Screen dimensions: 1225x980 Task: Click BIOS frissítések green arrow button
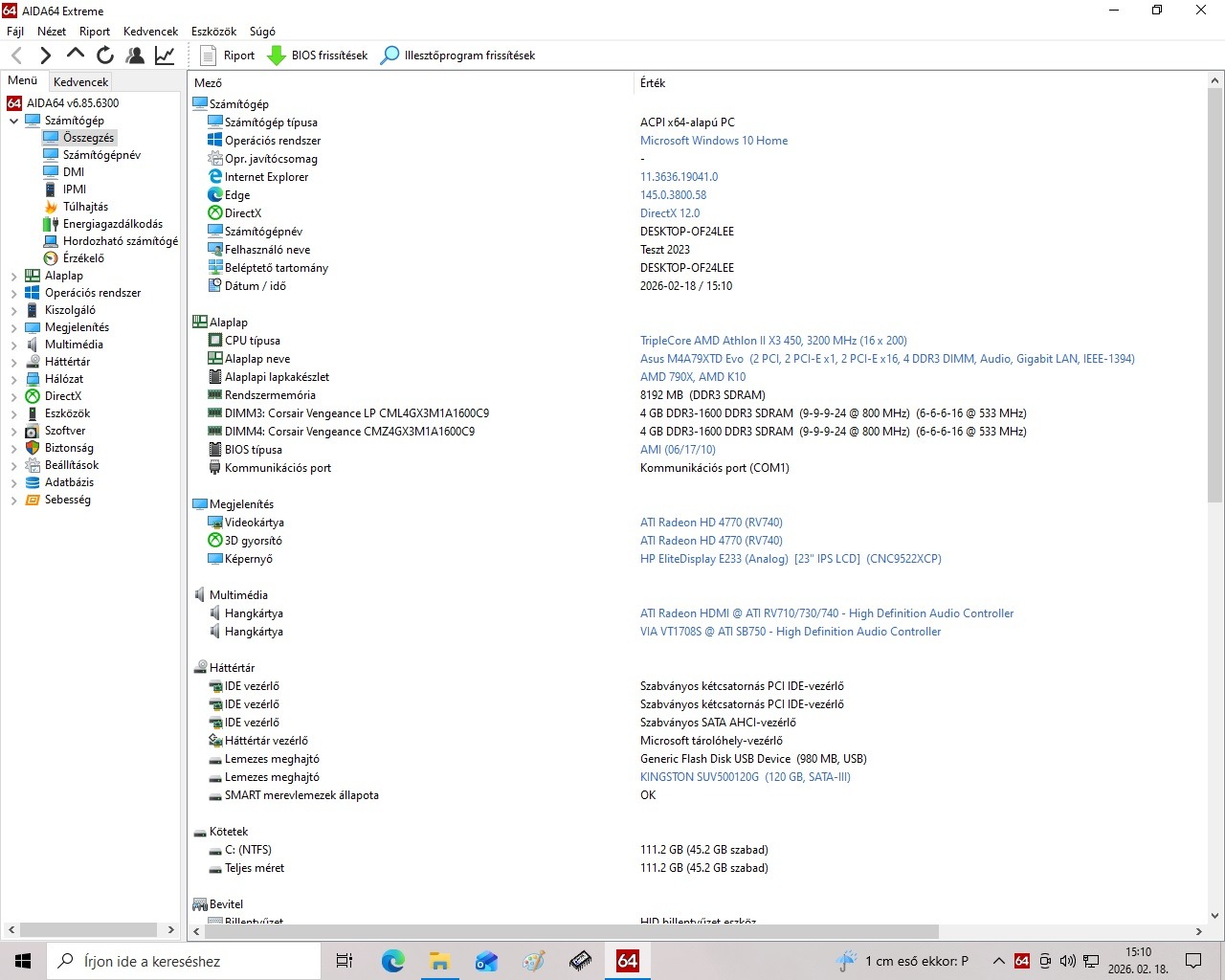317,56
